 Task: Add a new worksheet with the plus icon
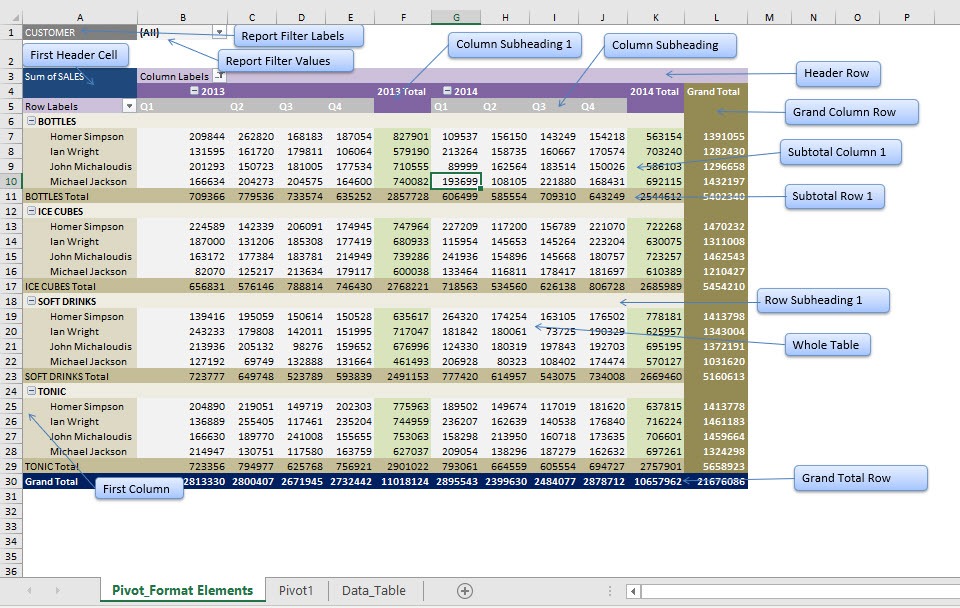[x=464, y=590]
